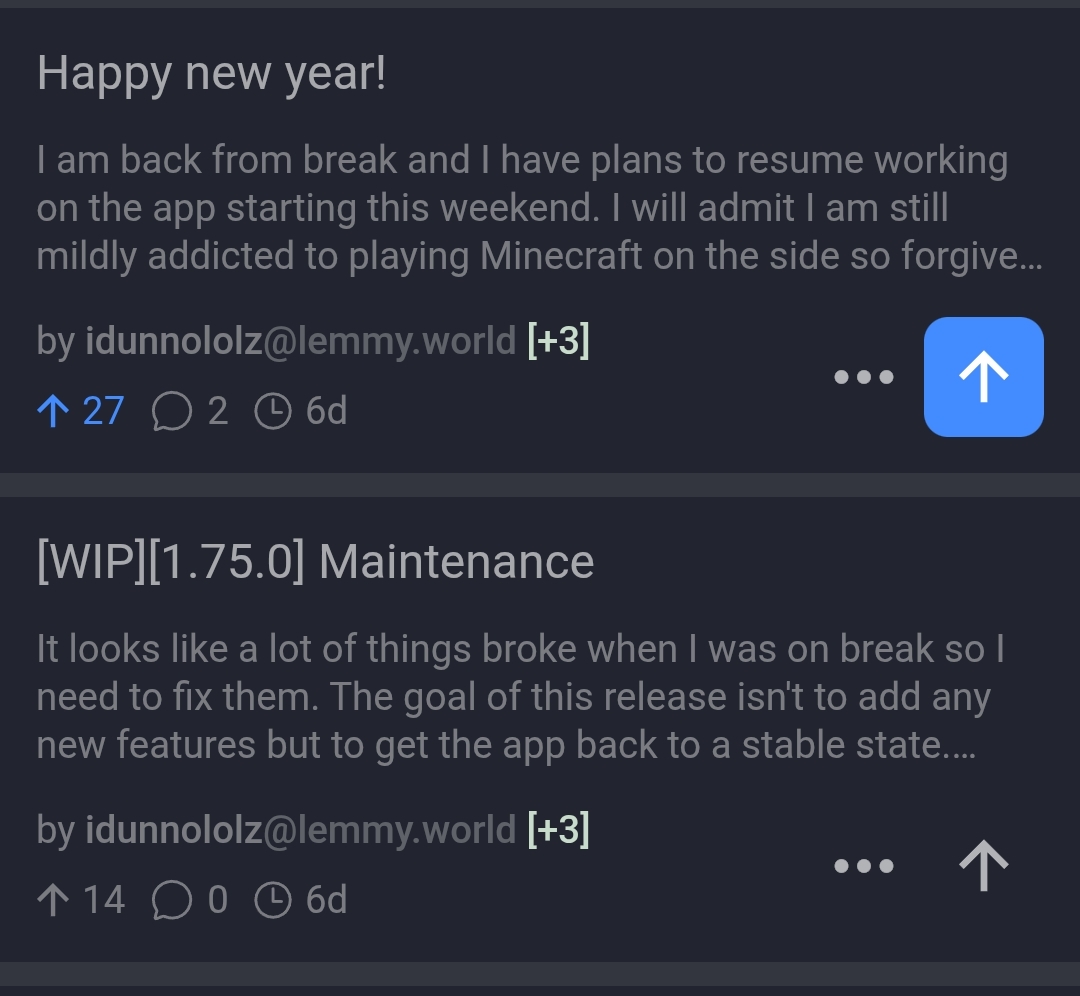Tap the 0 comments count on Maintenance post

click(218, 900)
